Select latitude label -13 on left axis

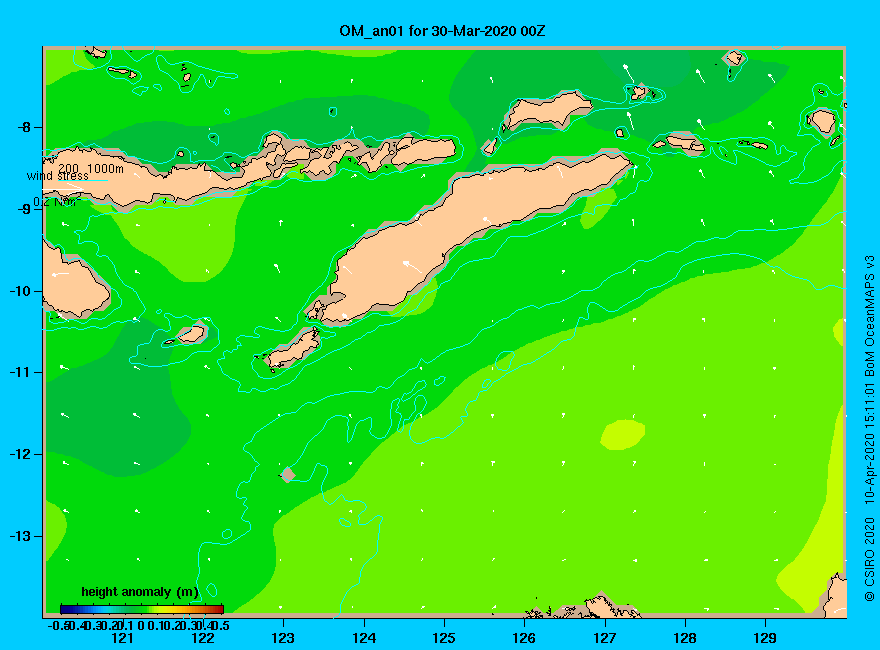pos(20,536)
